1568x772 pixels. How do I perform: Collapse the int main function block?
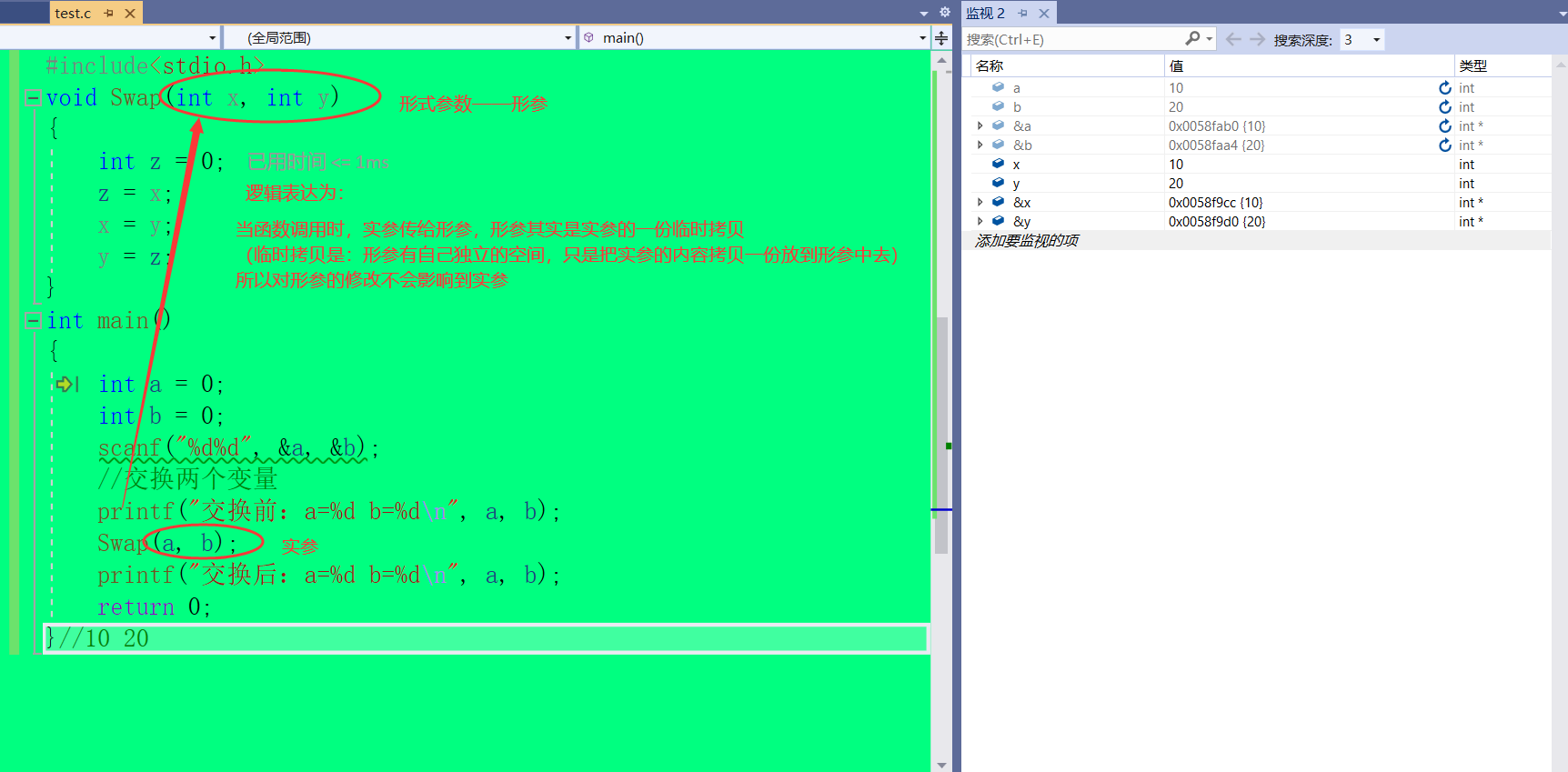[x=33, y=320]
